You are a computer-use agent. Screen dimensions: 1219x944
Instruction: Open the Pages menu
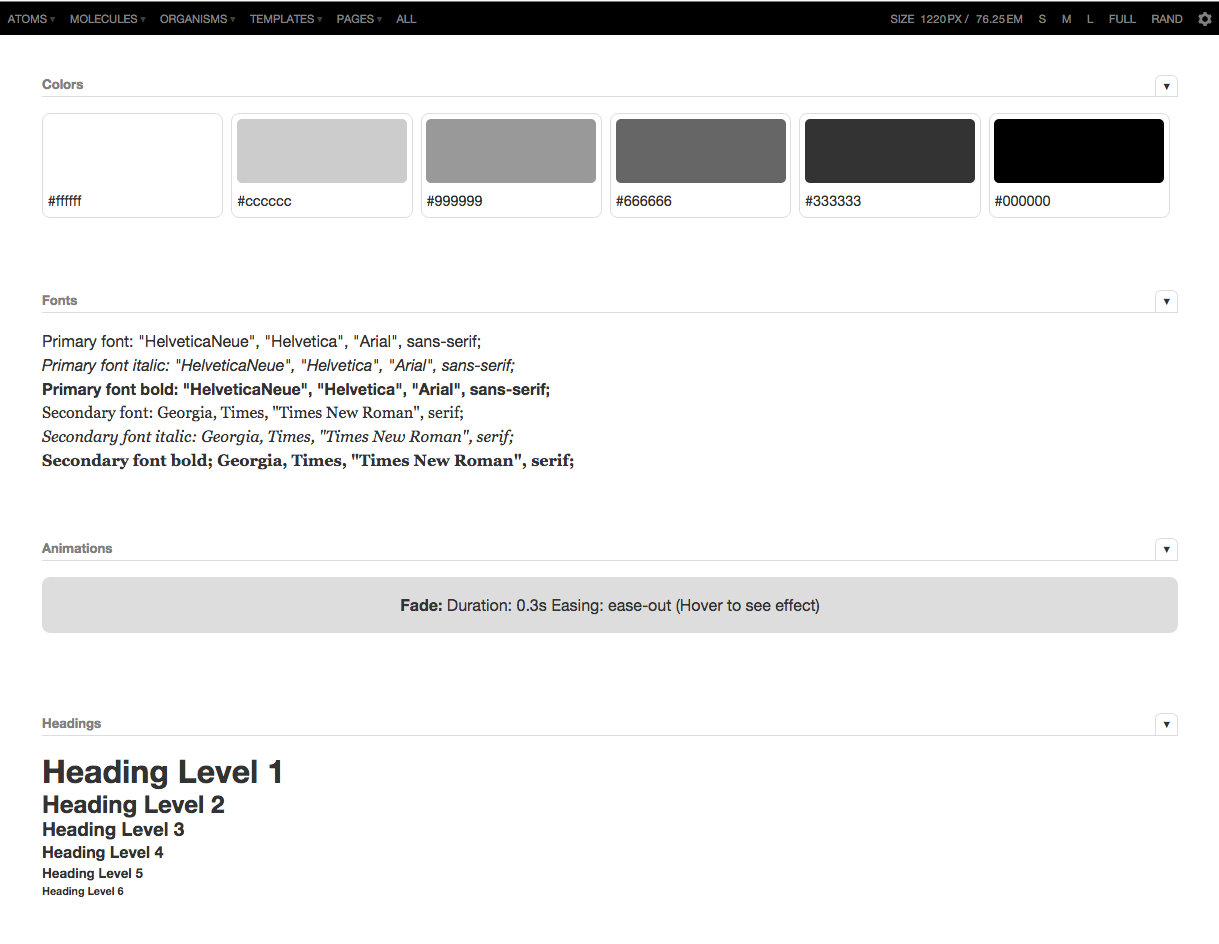(359, 19)
